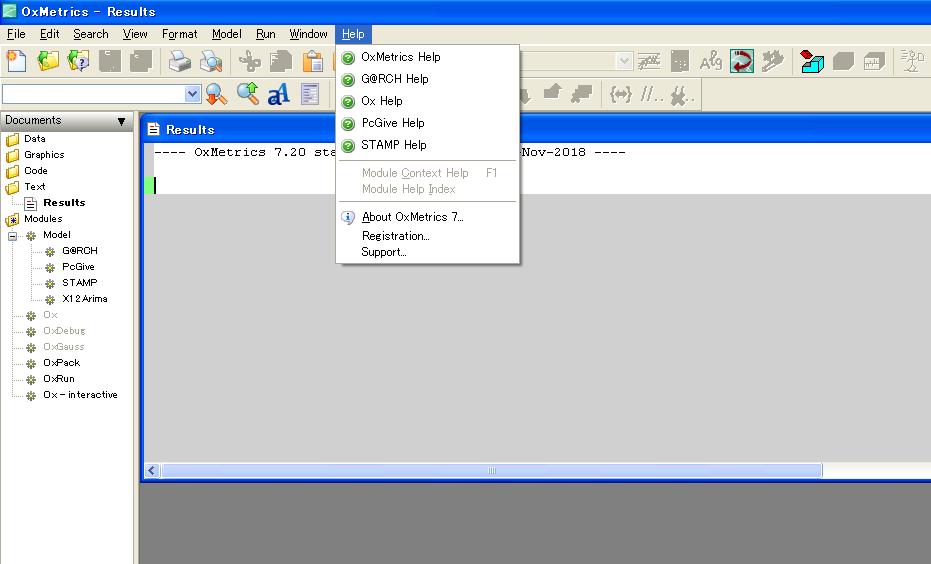The height and width of the screenshot is (564, 931).
Task: Click green help icon next to STAMP Help
Action: point(349,145)
